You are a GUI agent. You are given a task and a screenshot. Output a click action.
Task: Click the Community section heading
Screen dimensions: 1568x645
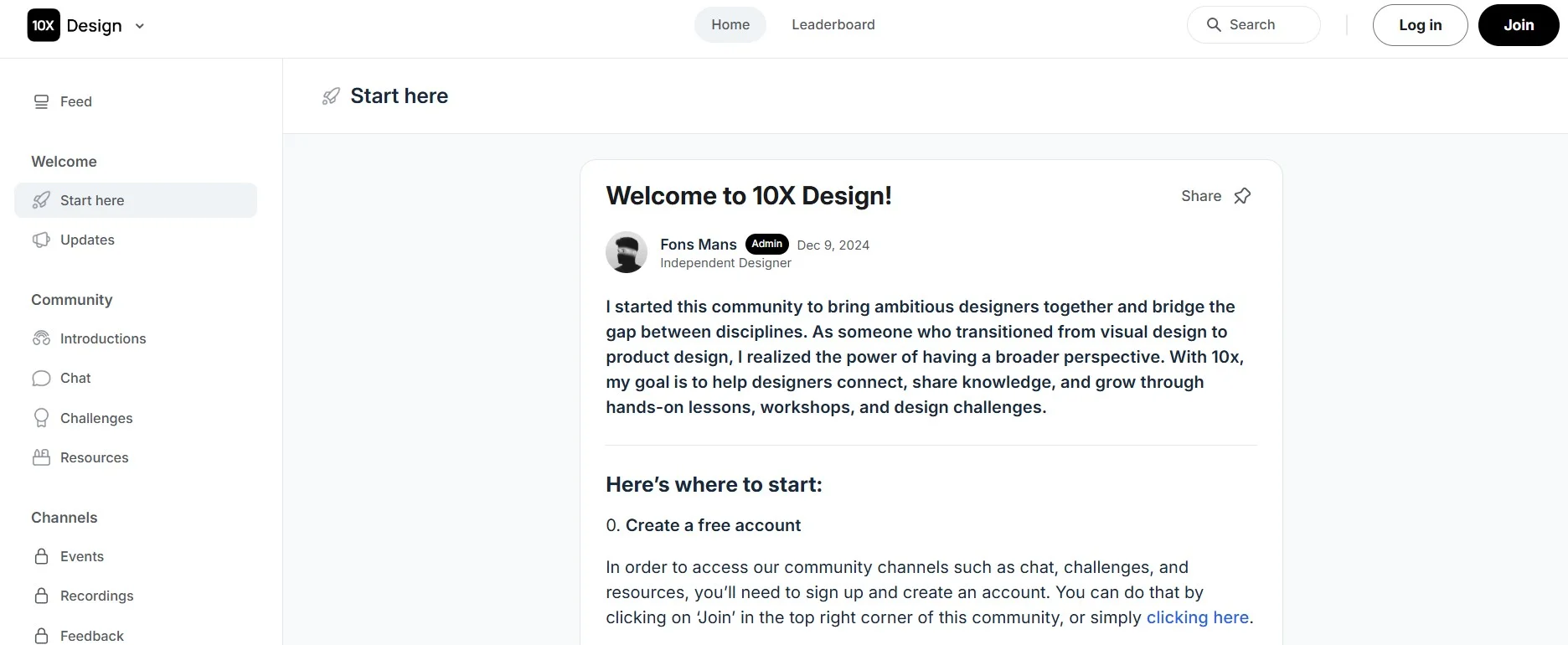pos(72,300)
